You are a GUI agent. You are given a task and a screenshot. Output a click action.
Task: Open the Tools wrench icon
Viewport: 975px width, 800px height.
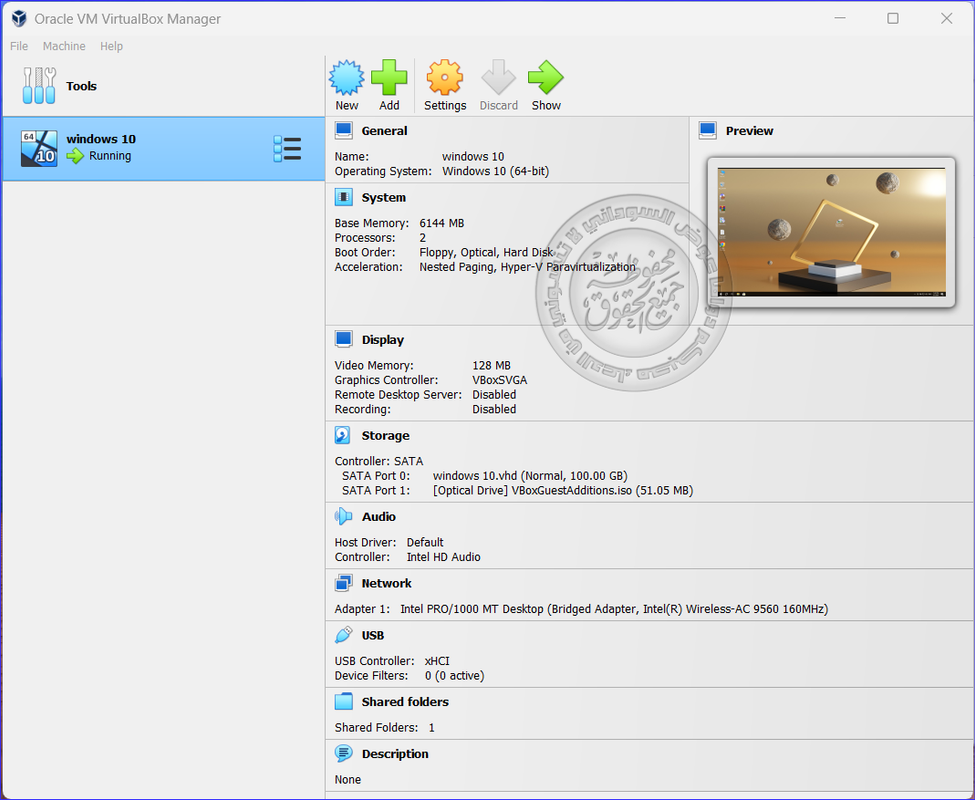coord(39,86)
